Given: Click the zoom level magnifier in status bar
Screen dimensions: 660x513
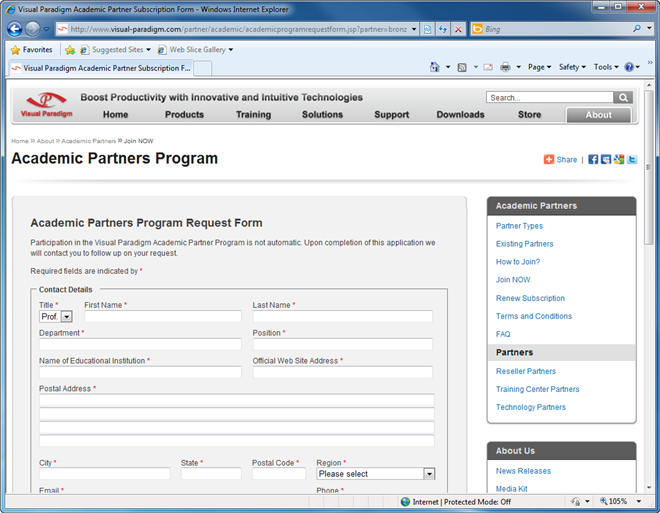Looking at the screenshot, I should (603, 501).
